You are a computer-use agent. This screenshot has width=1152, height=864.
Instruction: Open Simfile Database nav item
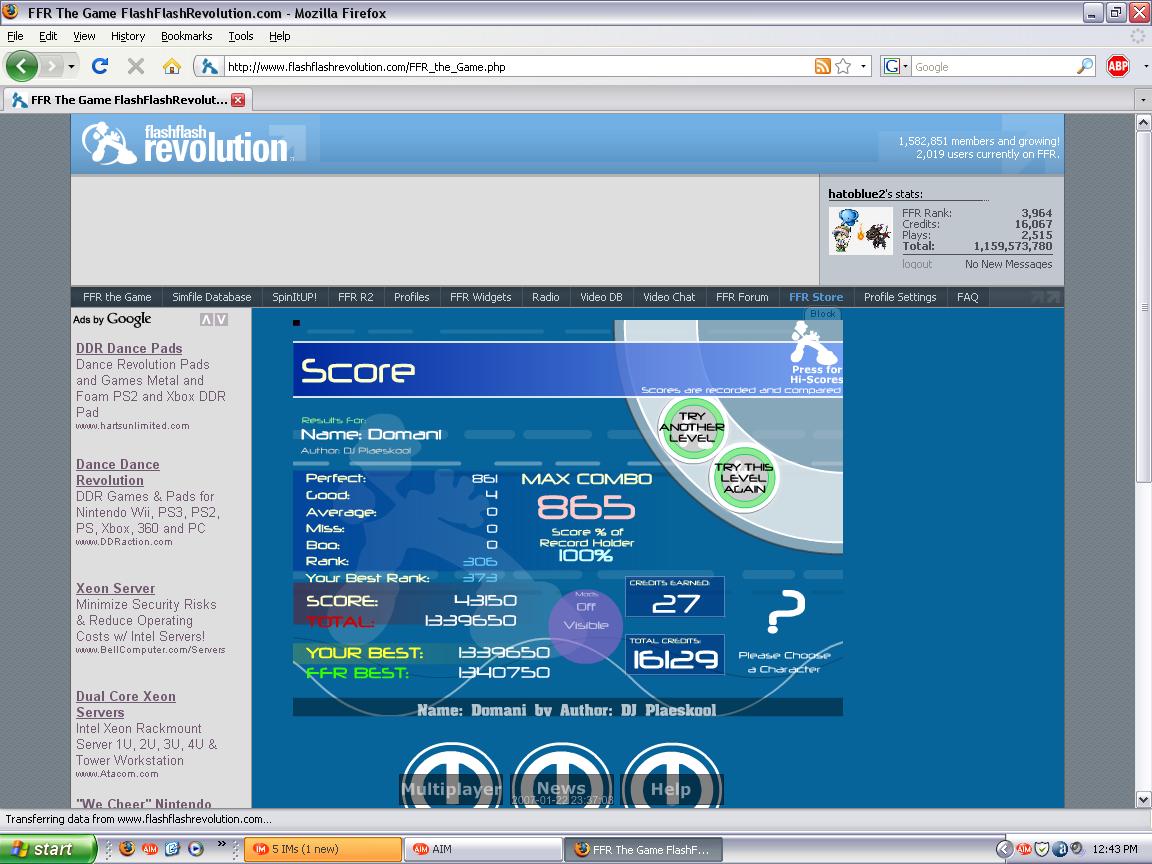point(212,297)
